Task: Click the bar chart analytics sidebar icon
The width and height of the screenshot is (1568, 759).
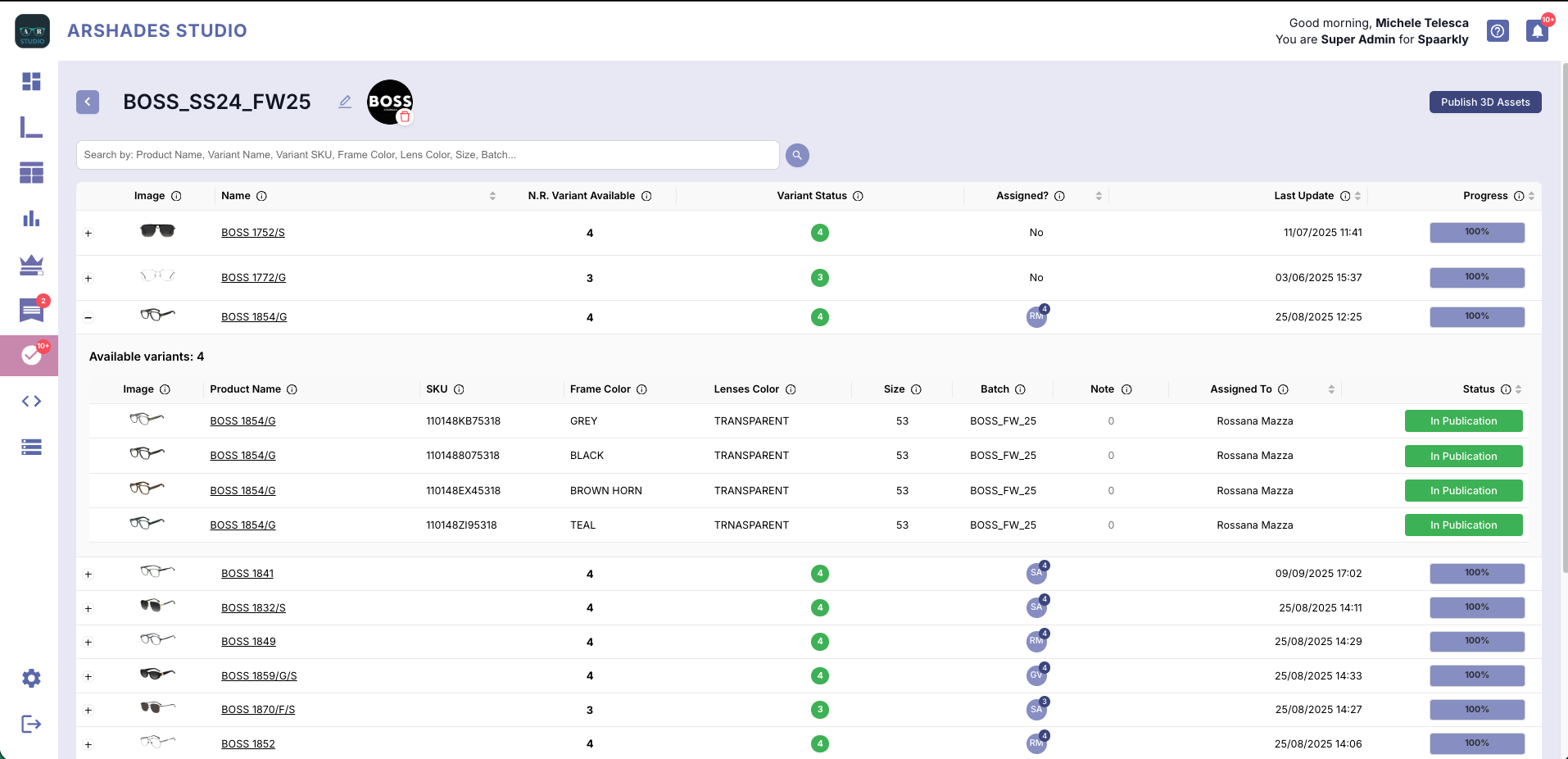Action: click(x=31, y=219)
